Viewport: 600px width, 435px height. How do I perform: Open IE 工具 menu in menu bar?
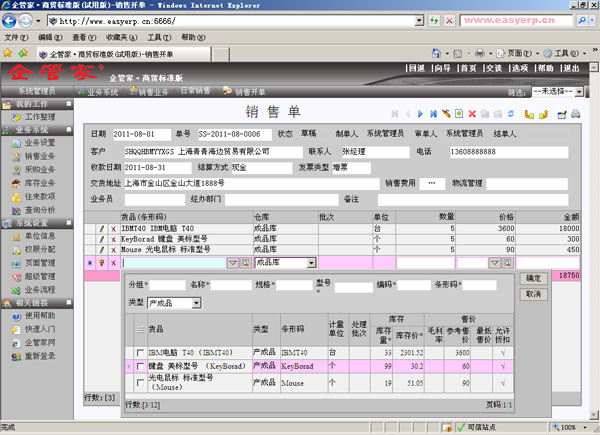[160, 37]
